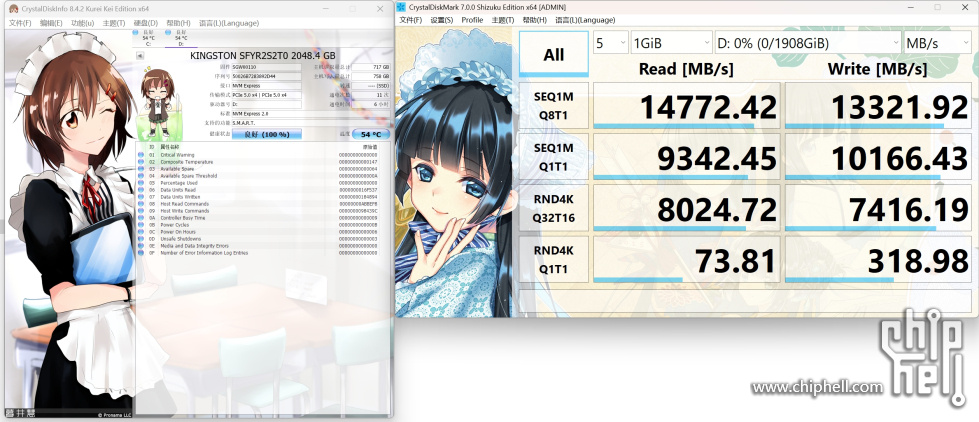
Task: Open unit dropdown showing MB/s
Action: pos(938,43)
